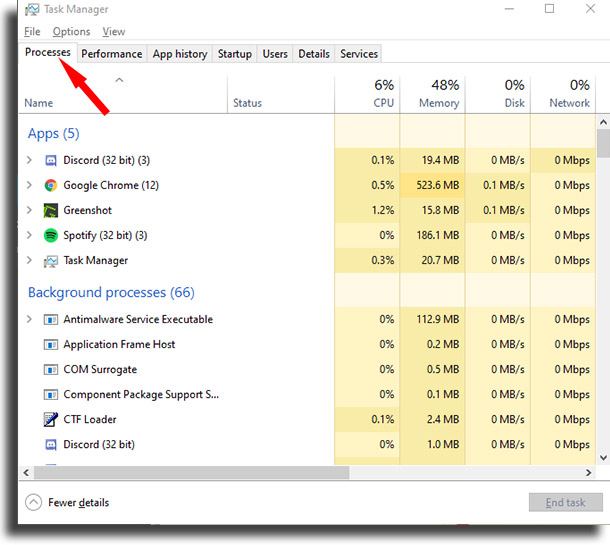Click the 20.7 MB memory cell

point(433,260)
